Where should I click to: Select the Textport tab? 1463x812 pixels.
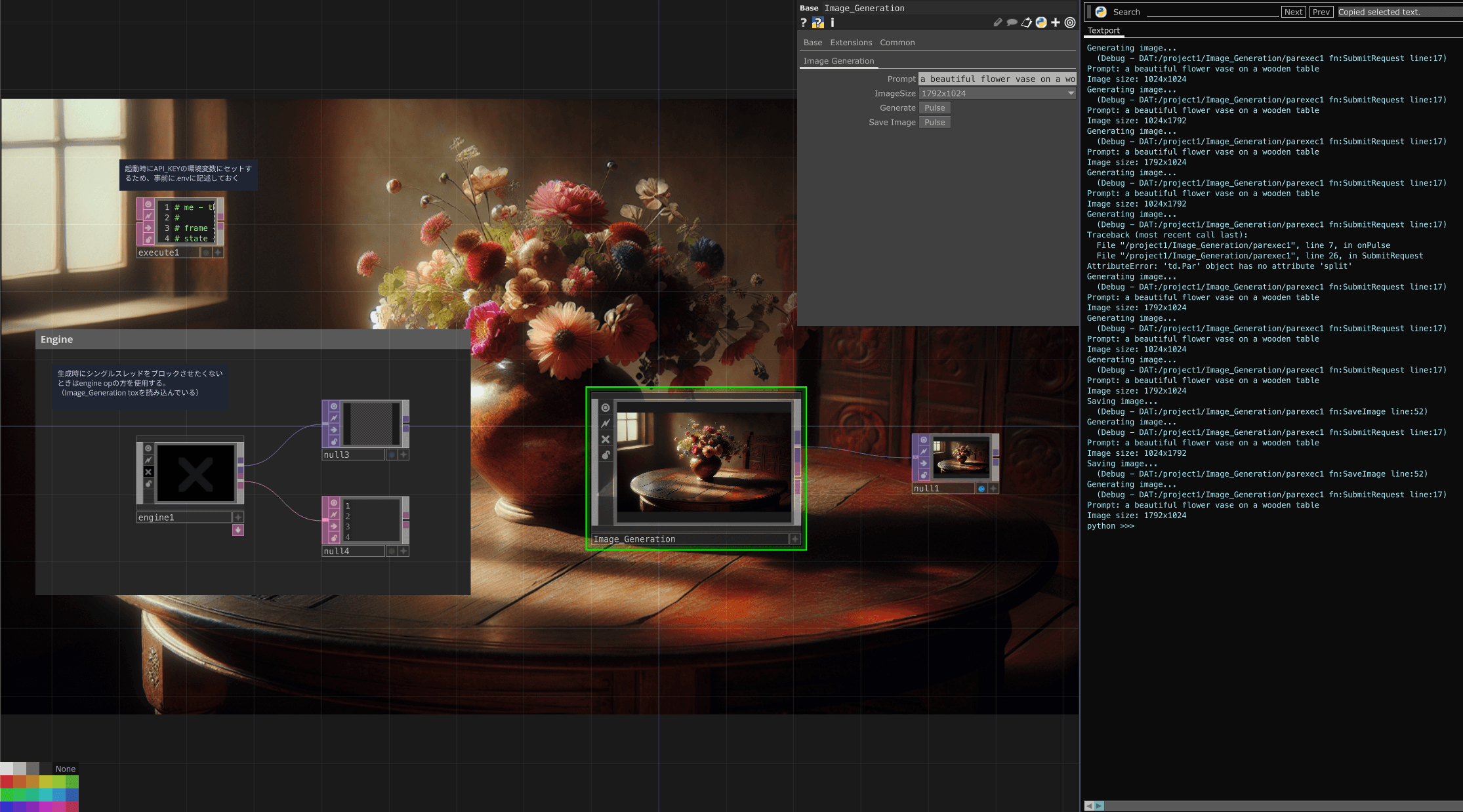pos(1103,30)
